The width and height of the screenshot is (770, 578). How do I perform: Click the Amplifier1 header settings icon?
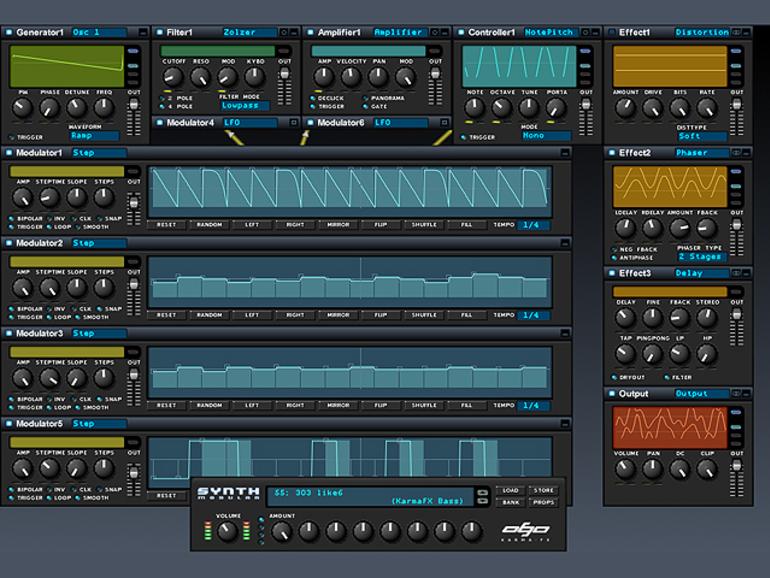point(435,32)
